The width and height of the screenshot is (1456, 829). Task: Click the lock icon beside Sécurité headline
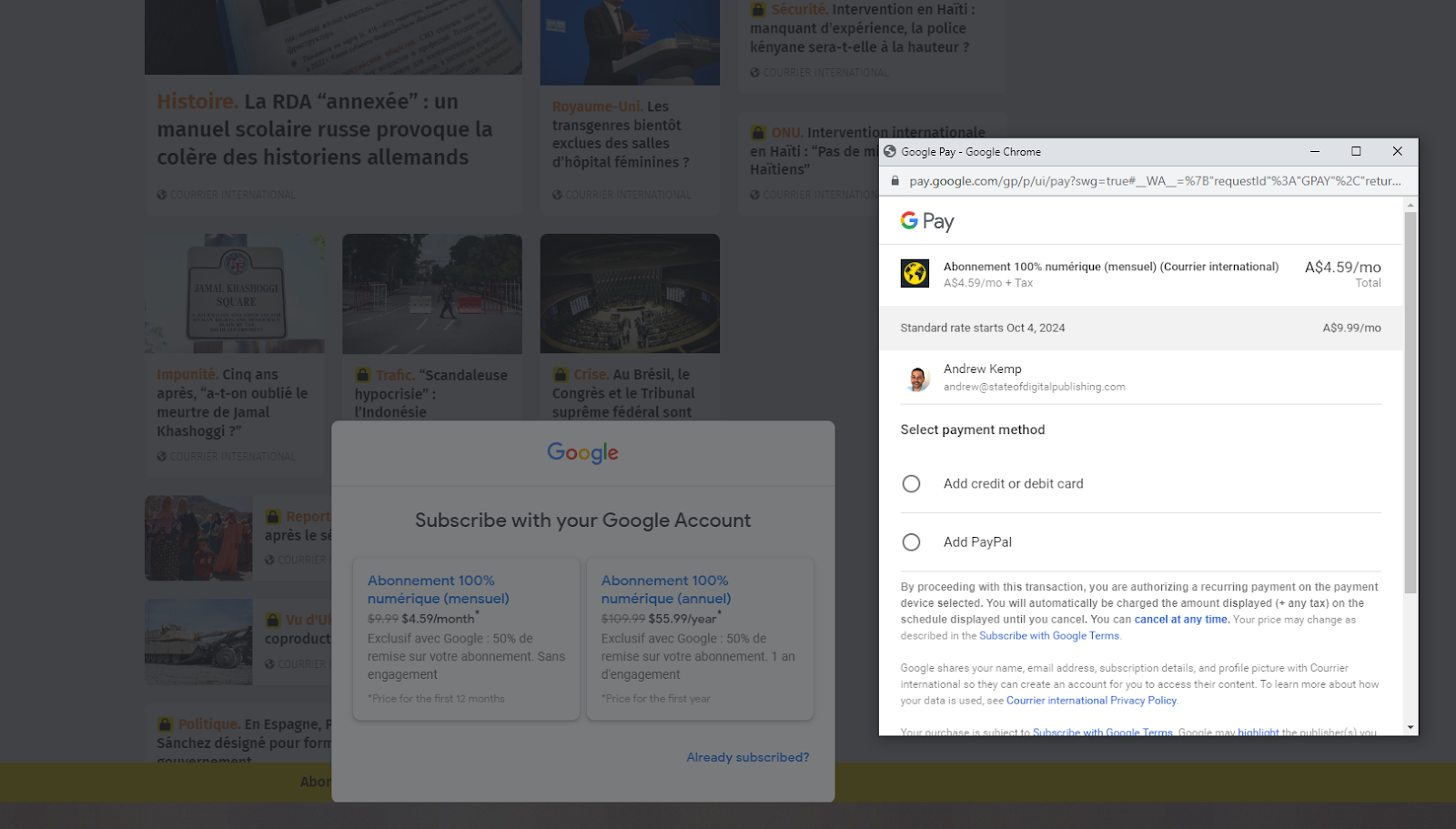coord(758,9)
